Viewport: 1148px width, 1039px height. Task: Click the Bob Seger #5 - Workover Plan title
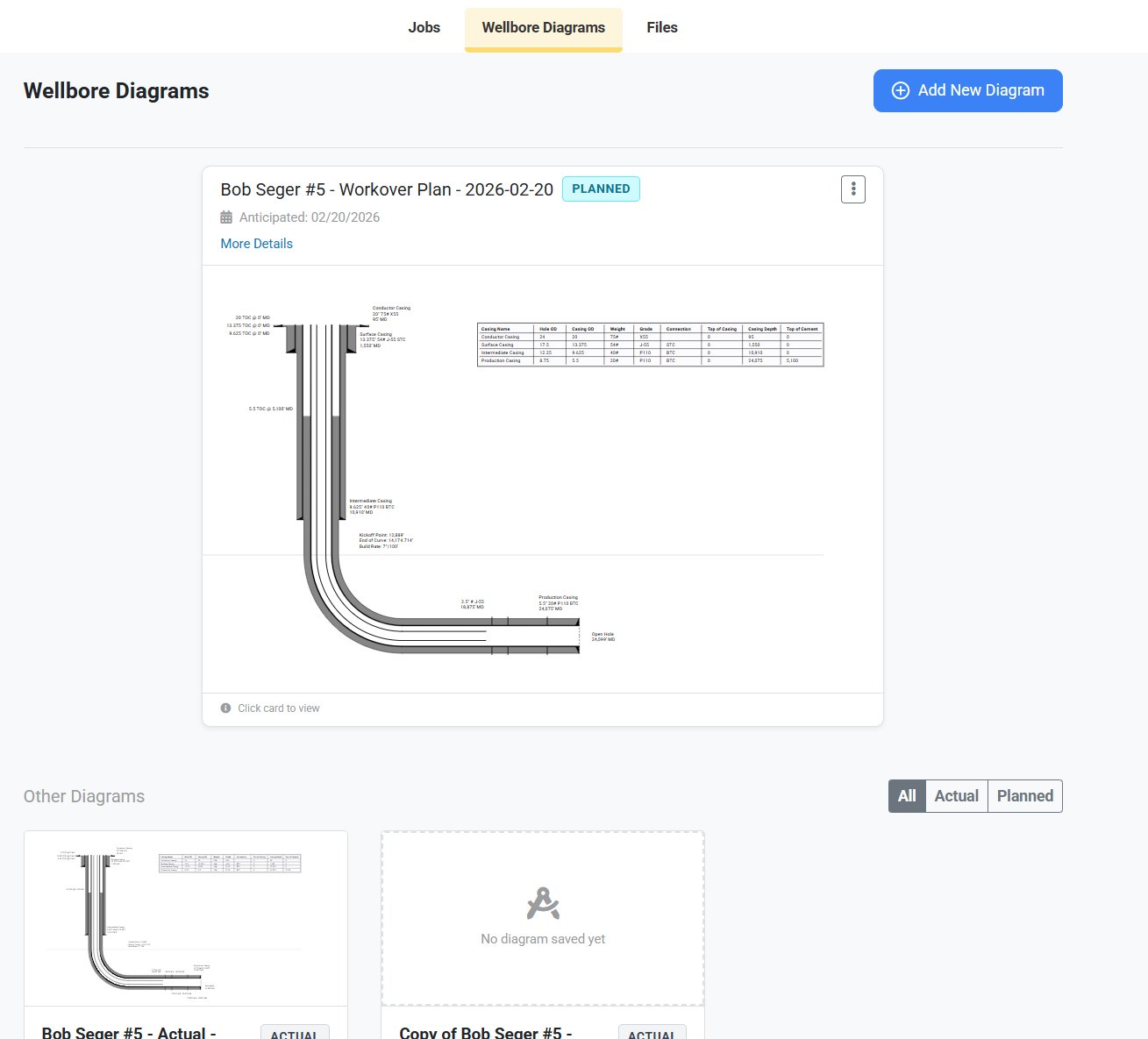[x=387, y=189]
